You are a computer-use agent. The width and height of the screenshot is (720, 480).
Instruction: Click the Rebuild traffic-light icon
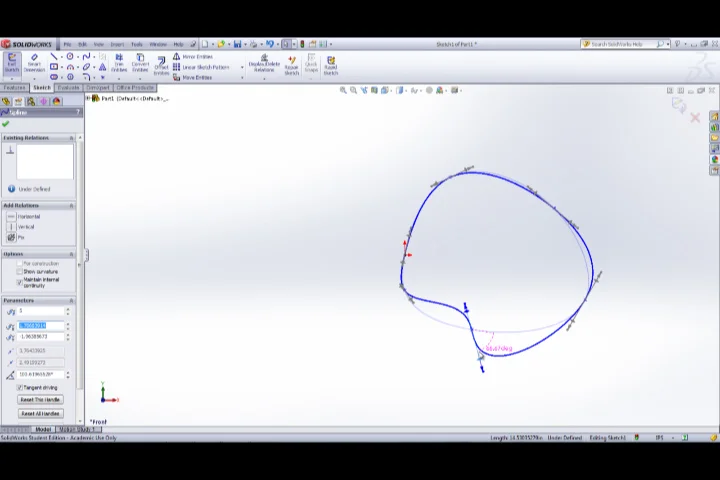coord(302,44)
